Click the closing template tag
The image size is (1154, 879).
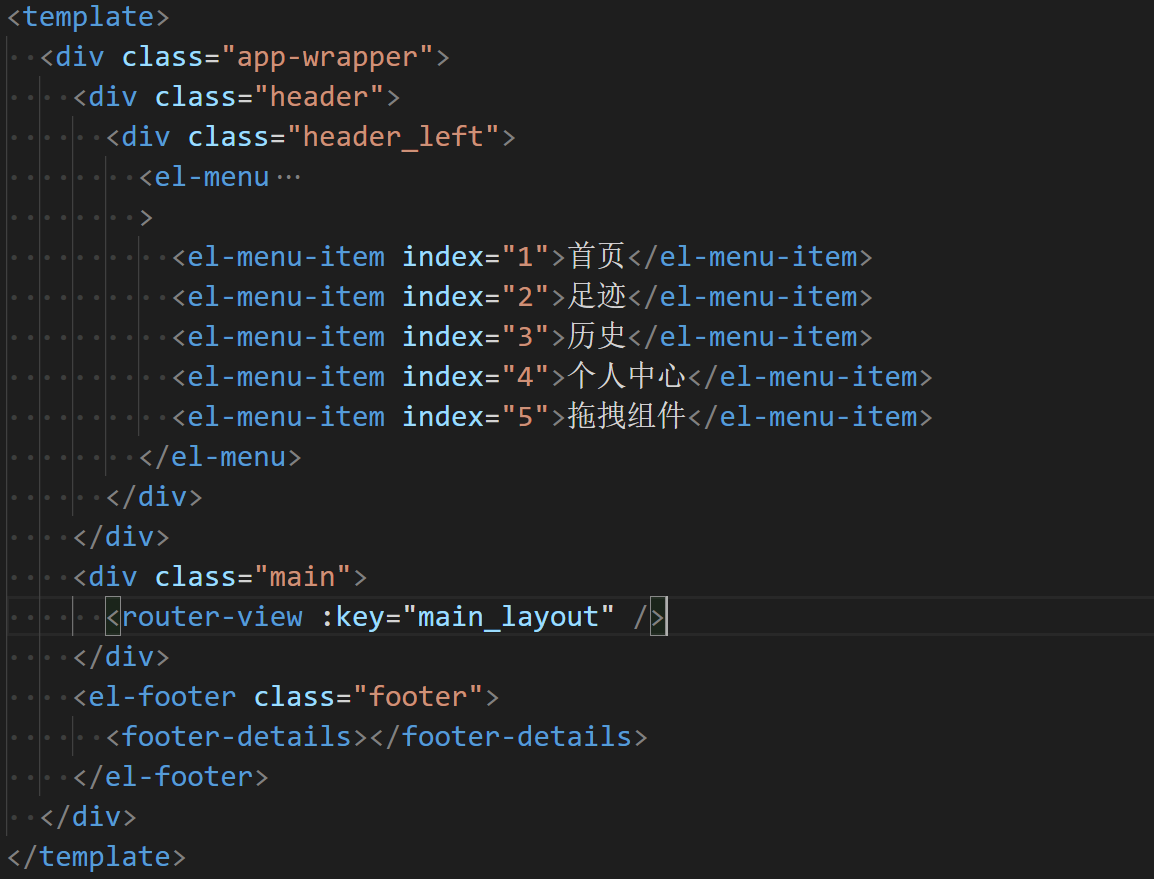coord(96,857)
